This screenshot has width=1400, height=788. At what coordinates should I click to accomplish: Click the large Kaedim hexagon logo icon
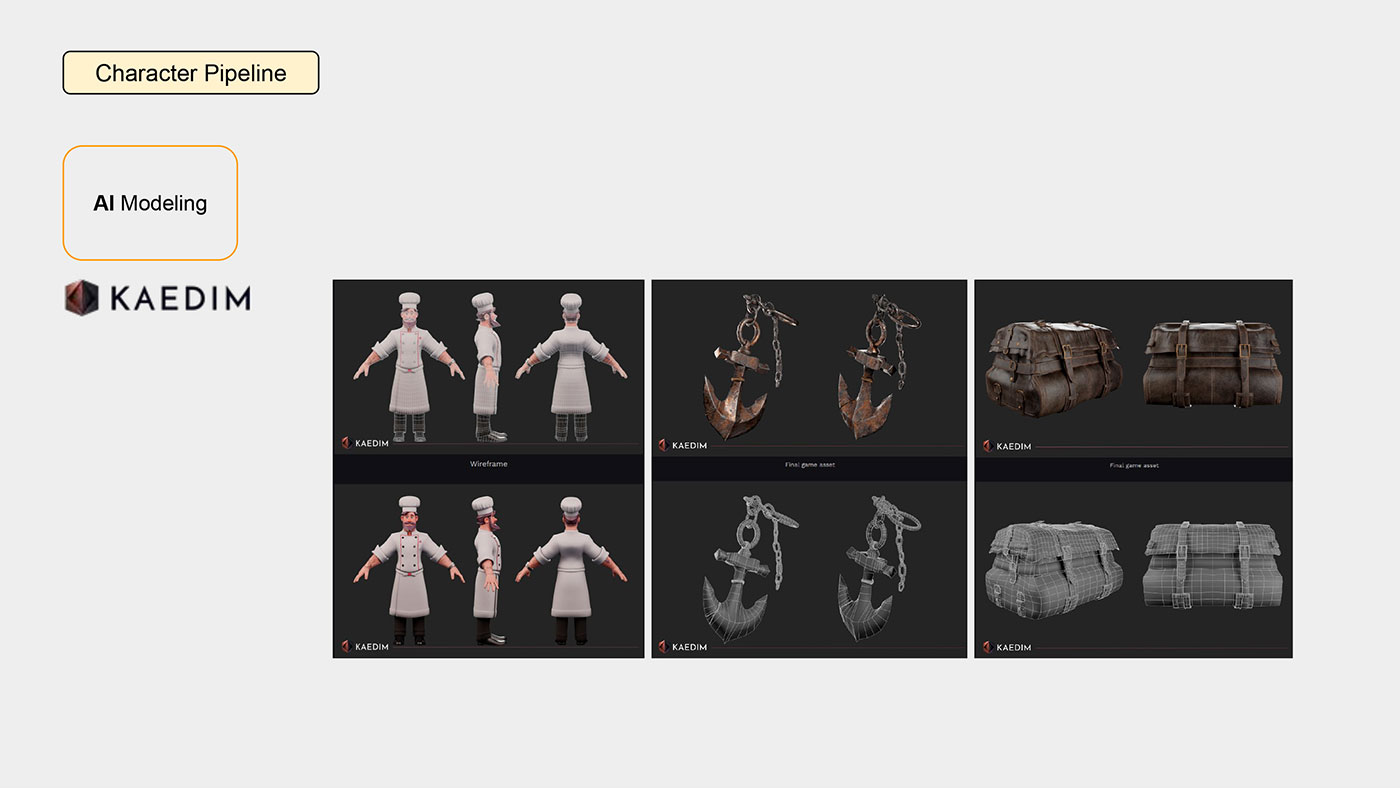82,298
